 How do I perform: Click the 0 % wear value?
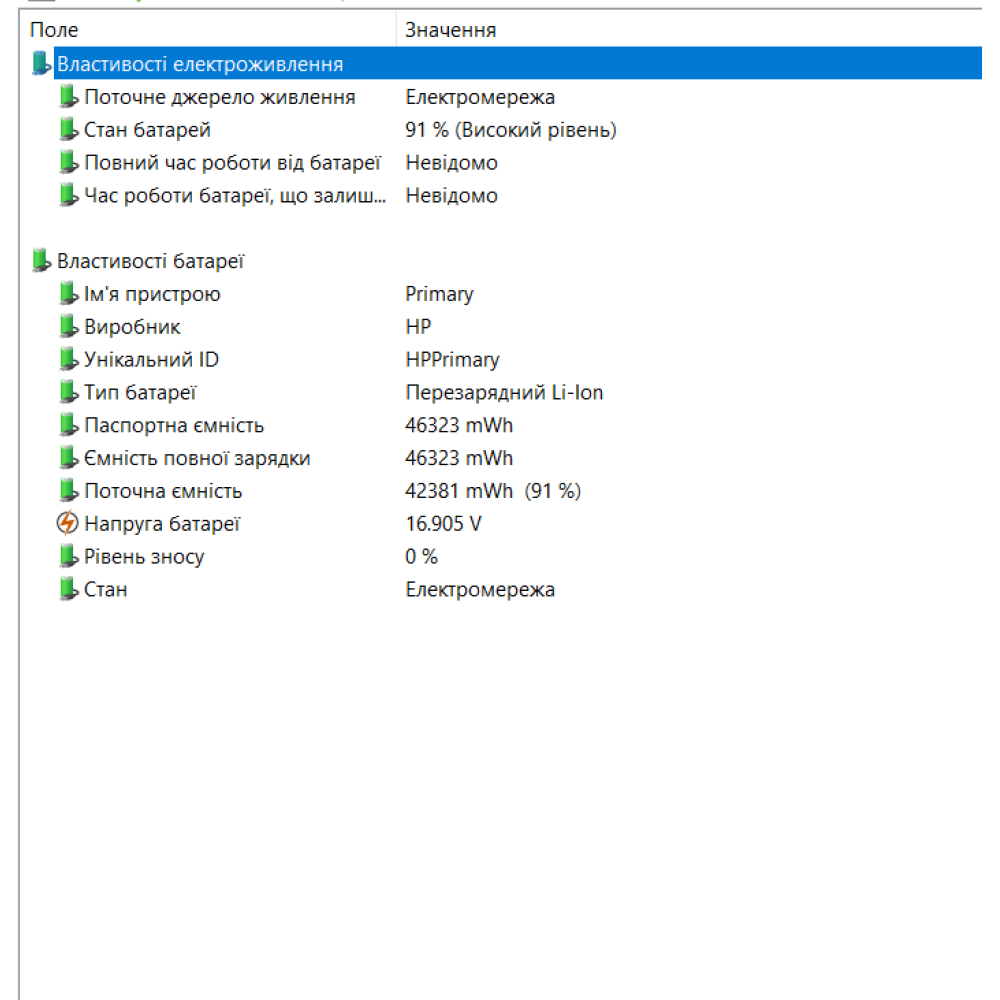[x=422, y=556]
